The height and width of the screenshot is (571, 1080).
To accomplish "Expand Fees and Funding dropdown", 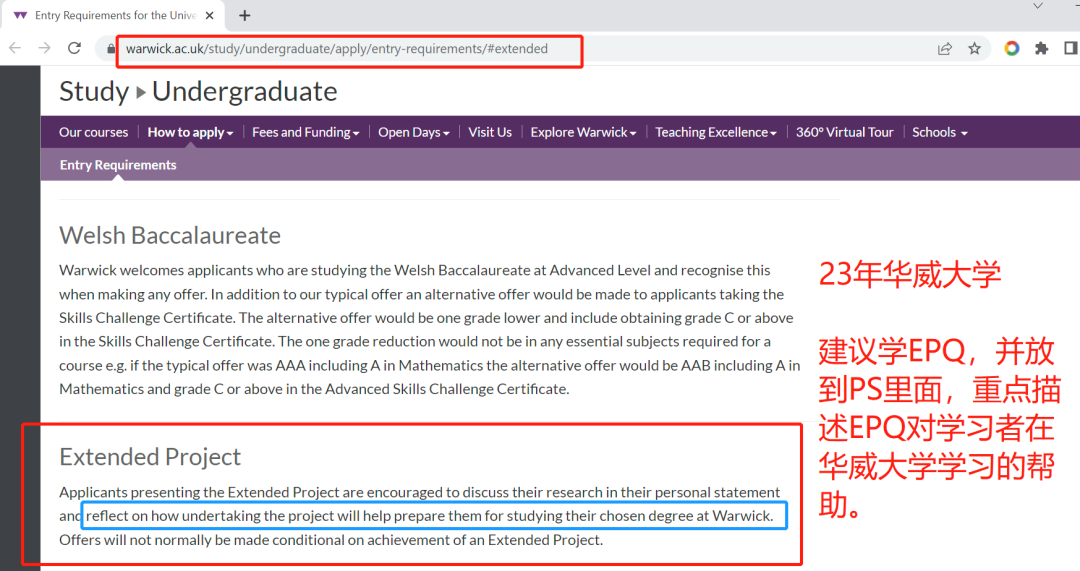I will (x=305, y=132).
